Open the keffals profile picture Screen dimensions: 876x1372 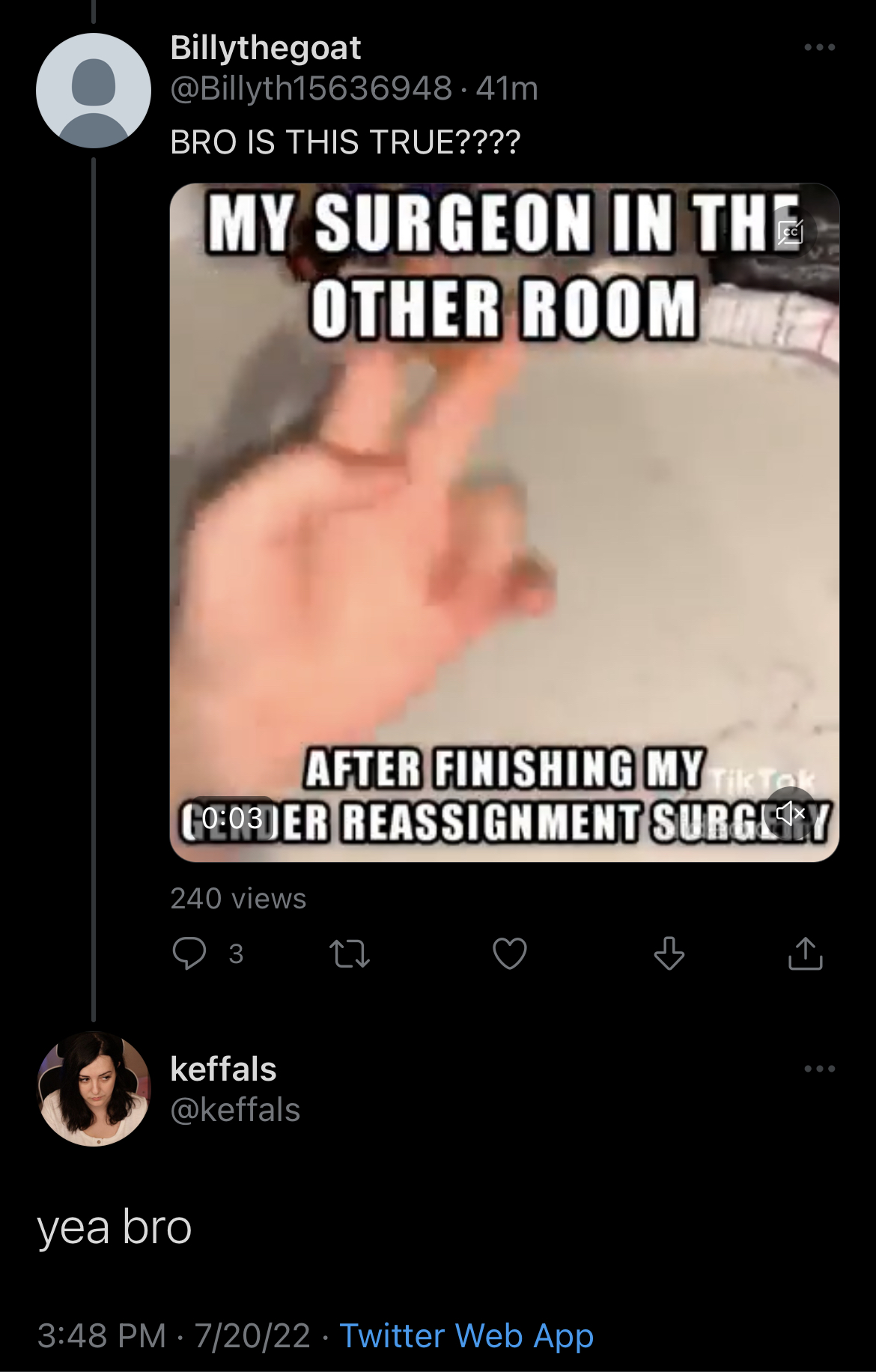pyautogui.click(x=94, y=1089)
